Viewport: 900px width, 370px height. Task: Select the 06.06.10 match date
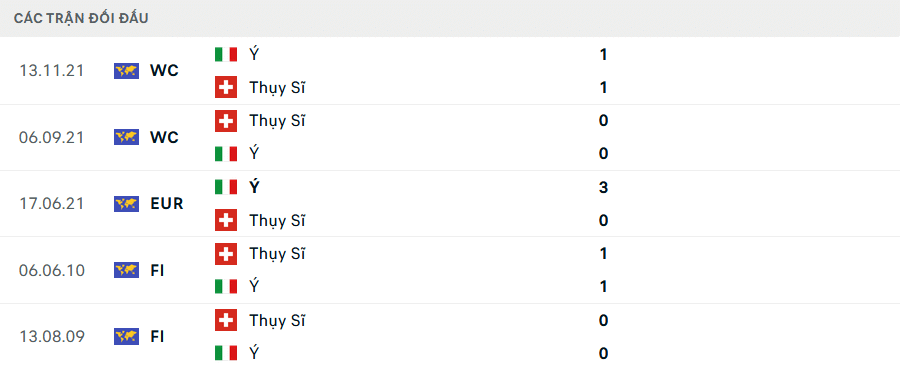tap(51, 270)
